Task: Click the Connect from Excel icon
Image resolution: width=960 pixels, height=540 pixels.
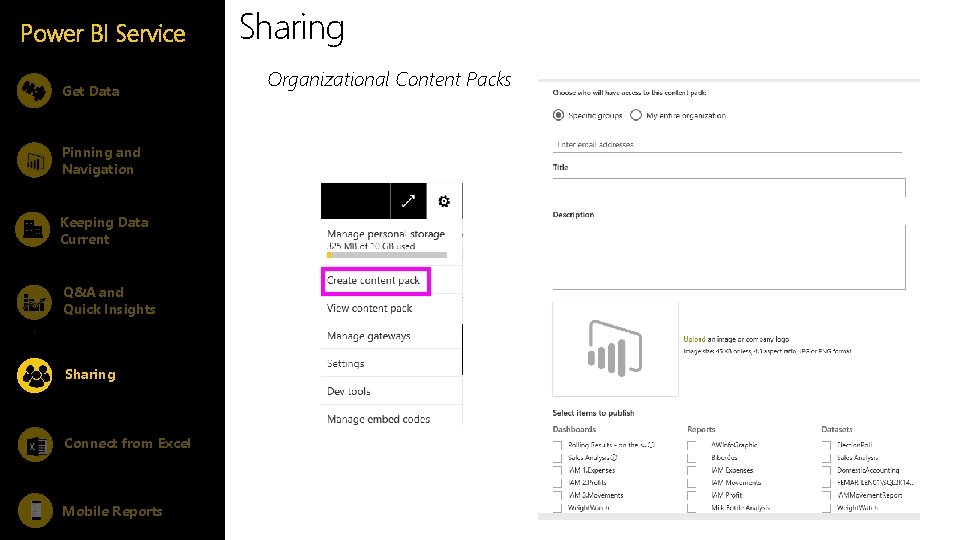Action: [36, 444]
